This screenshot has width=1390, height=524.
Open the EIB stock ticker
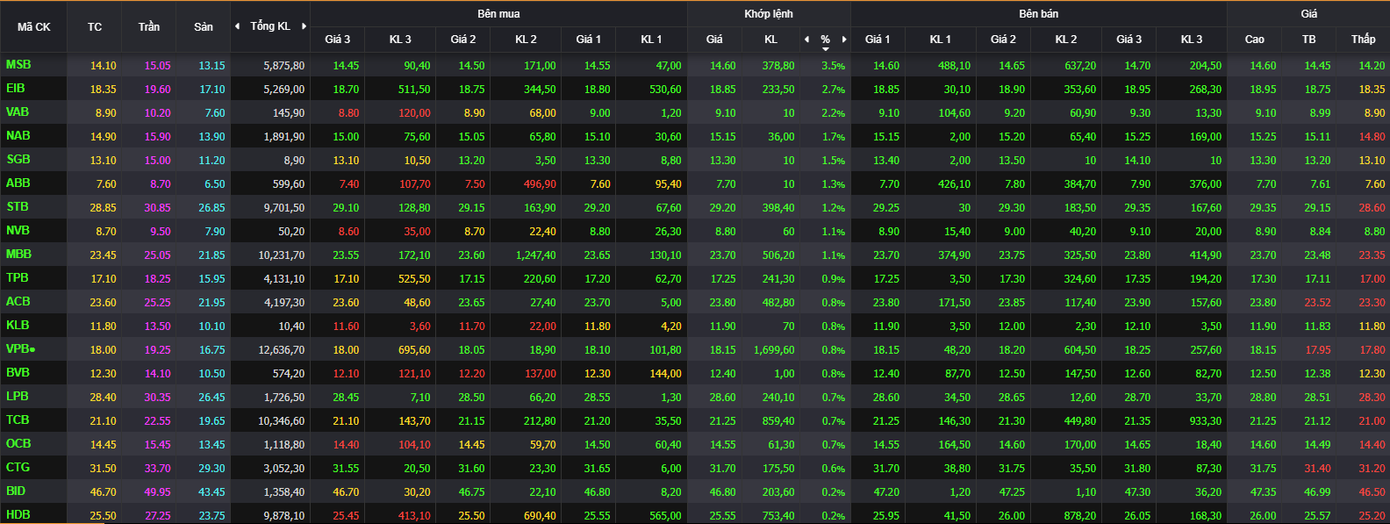(x=15, y=88)
